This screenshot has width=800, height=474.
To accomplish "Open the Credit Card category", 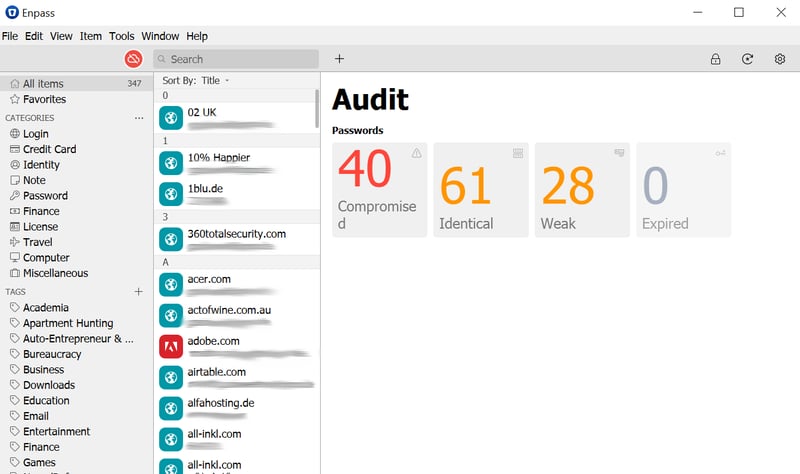I will click(x=50, y=149).
